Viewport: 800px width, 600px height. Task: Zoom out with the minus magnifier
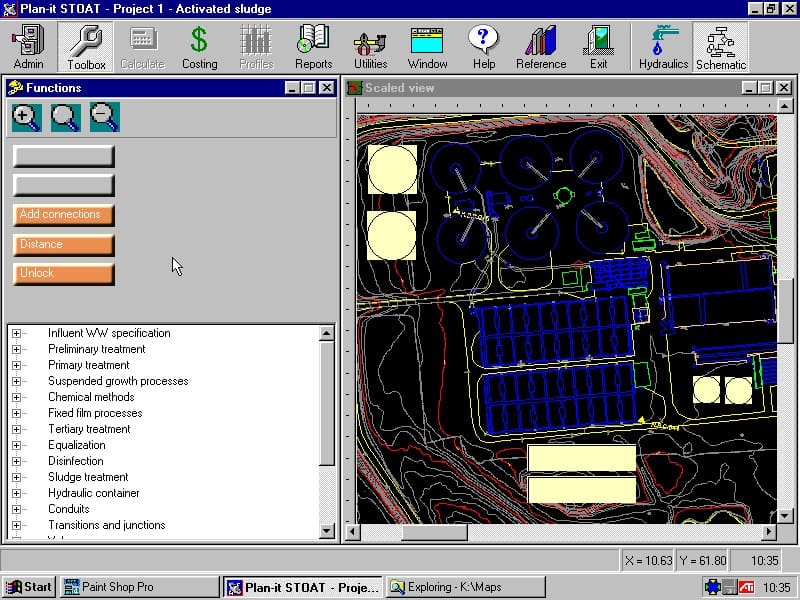(x=105, y=117)
